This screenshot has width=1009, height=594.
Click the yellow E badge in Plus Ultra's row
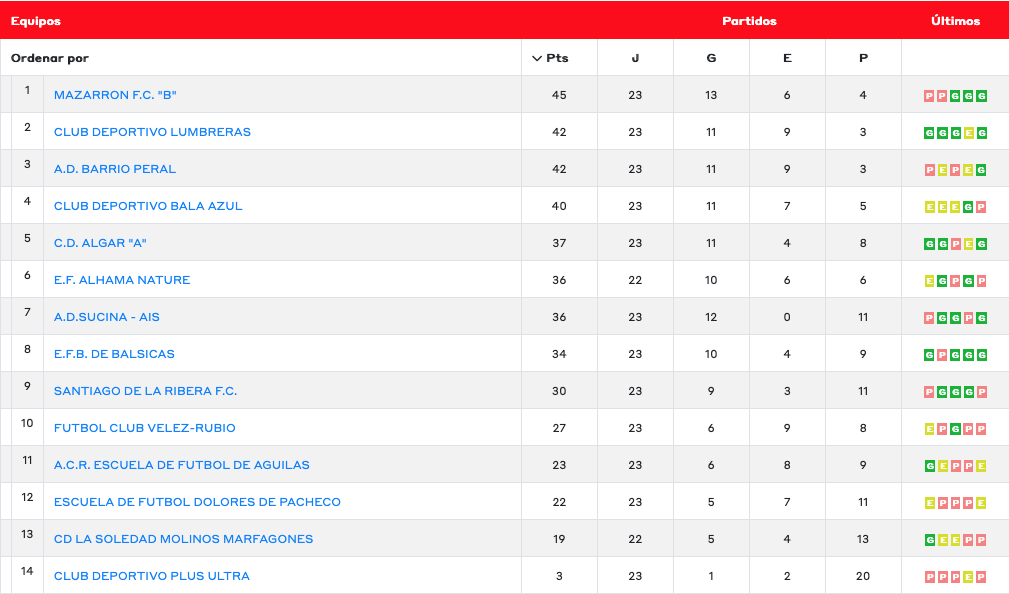pyautogui.click(x=969, y=577)
